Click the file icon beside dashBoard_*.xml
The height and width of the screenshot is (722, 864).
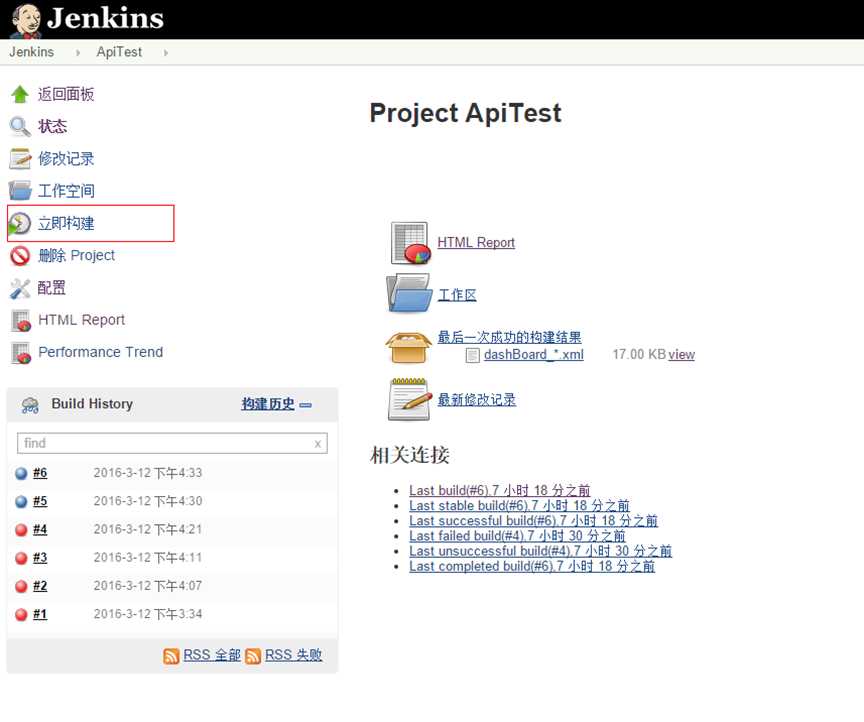(x=472, y=355)
